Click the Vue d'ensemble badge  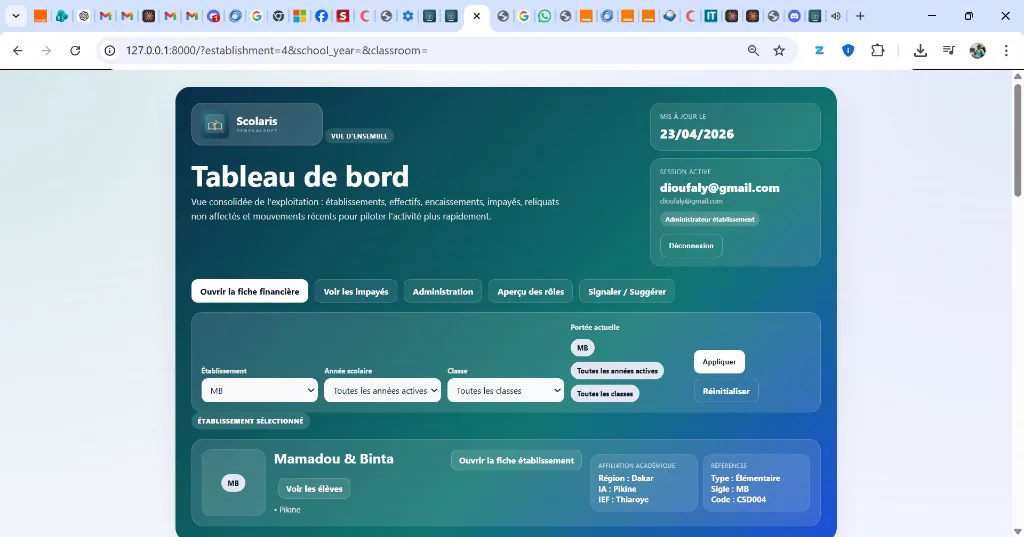coord(359,136)
